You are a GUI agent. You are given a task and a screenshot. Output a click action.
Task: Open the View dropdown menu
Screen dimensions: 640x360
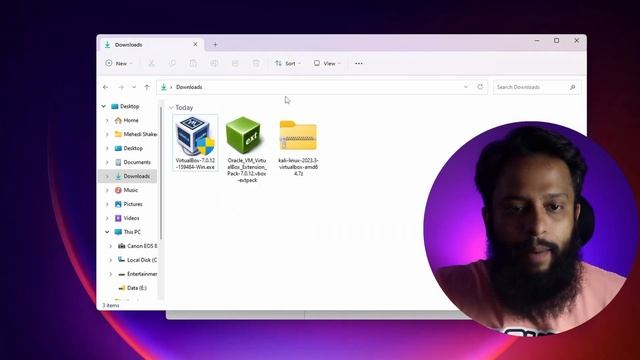(x=327, y=63)
